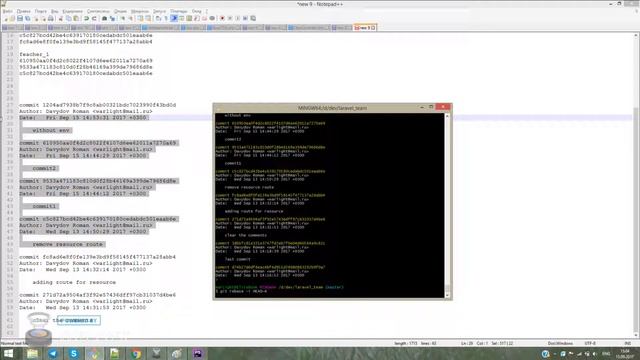Viewport: 640px width, 360px height.
Task: Click the git rebase command line in terminal
Action: (x=242, y=291)
